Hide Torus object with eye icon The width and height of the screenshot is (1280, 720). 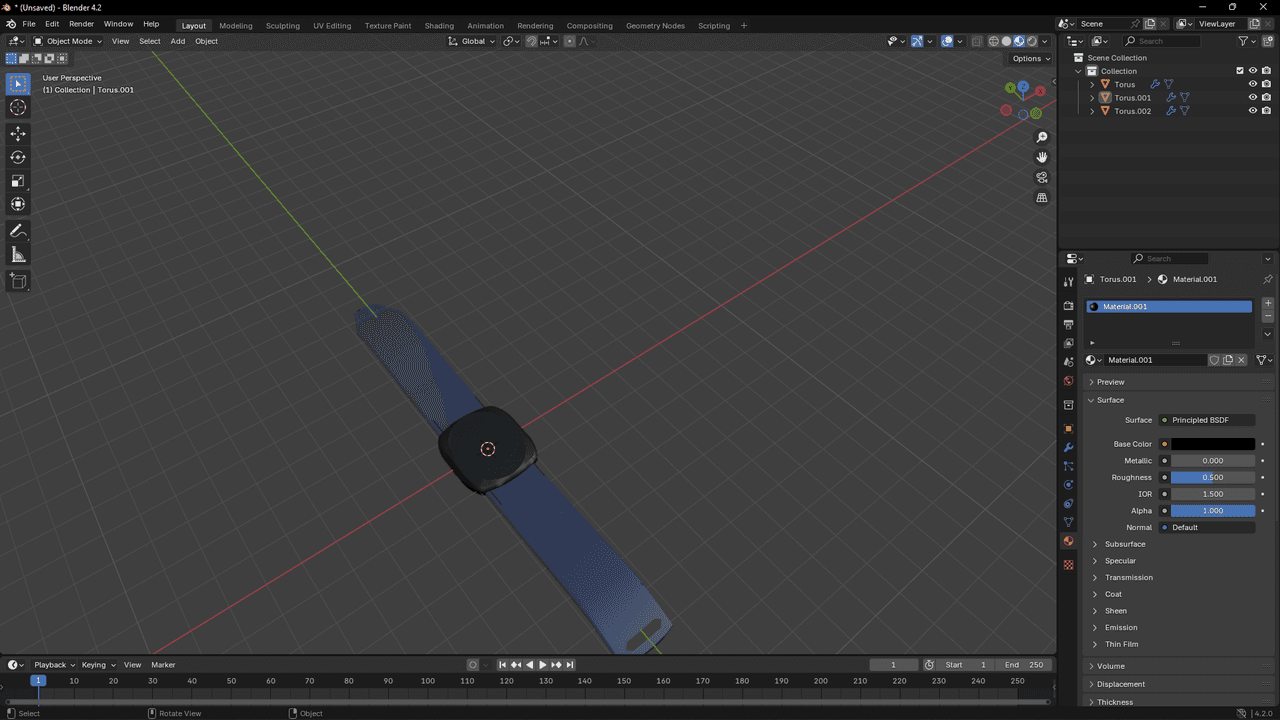[1252, 84]
